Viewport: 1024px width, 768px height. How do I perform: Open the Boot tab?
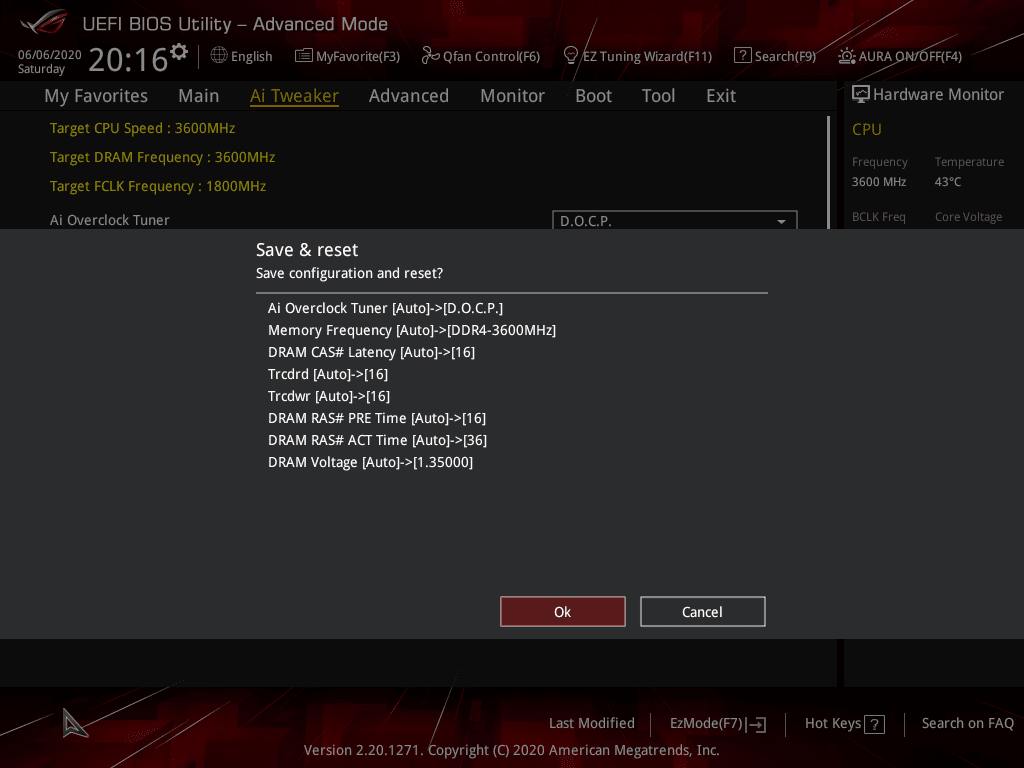pyautogui.click(x=593, y=96)
